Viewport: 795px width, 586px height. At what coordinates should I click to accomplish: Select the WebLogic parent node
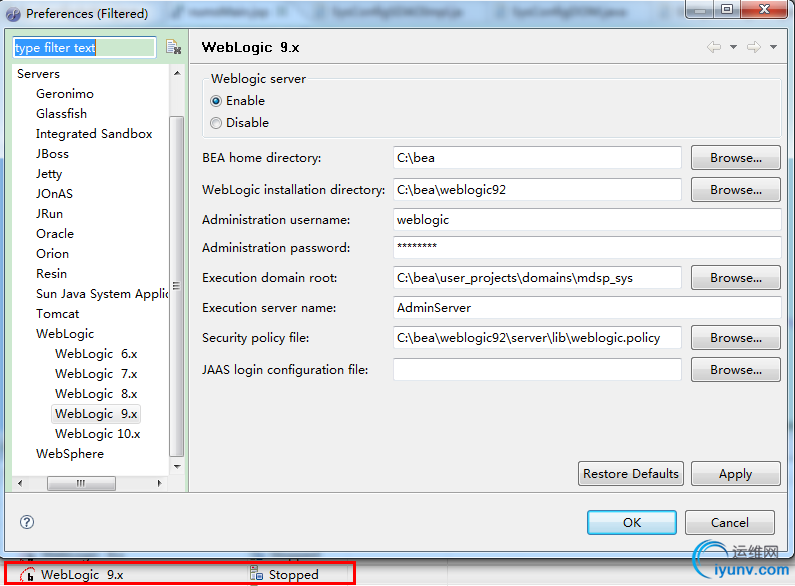click(65, 334)
